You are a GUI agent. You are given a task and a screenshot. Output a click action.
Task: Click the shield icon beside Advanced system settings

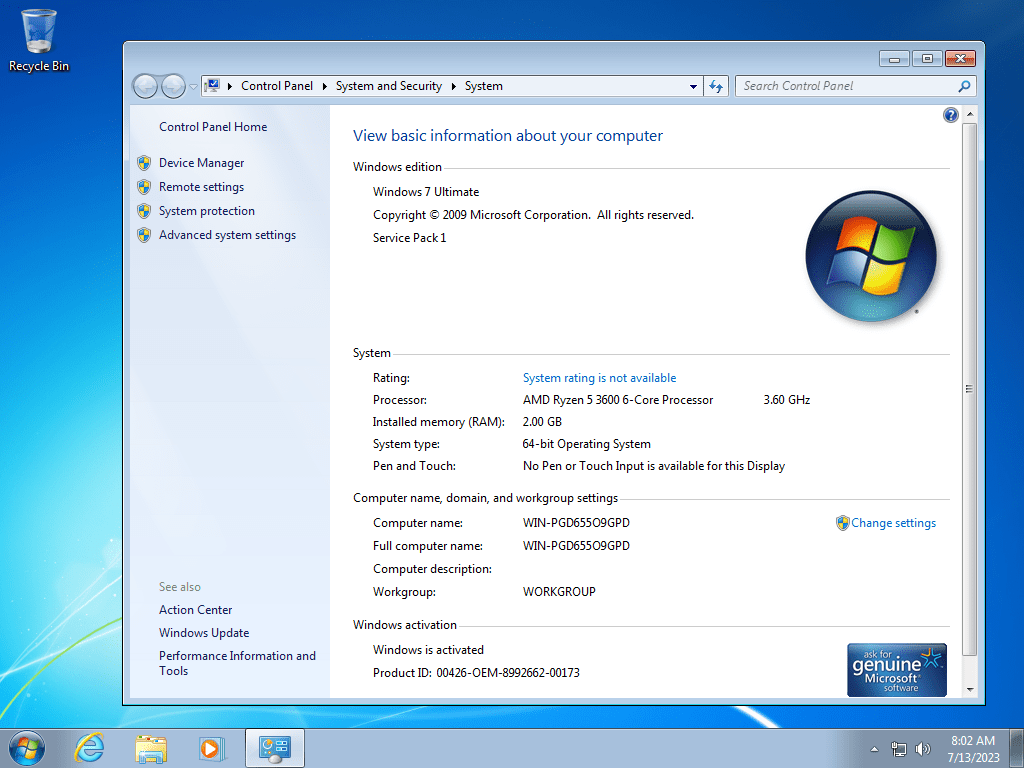[144, 235]
